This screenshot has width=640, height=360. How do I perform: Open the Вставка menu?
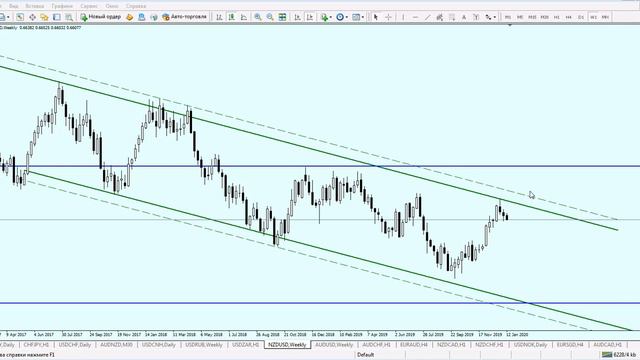tap(35, 6)
